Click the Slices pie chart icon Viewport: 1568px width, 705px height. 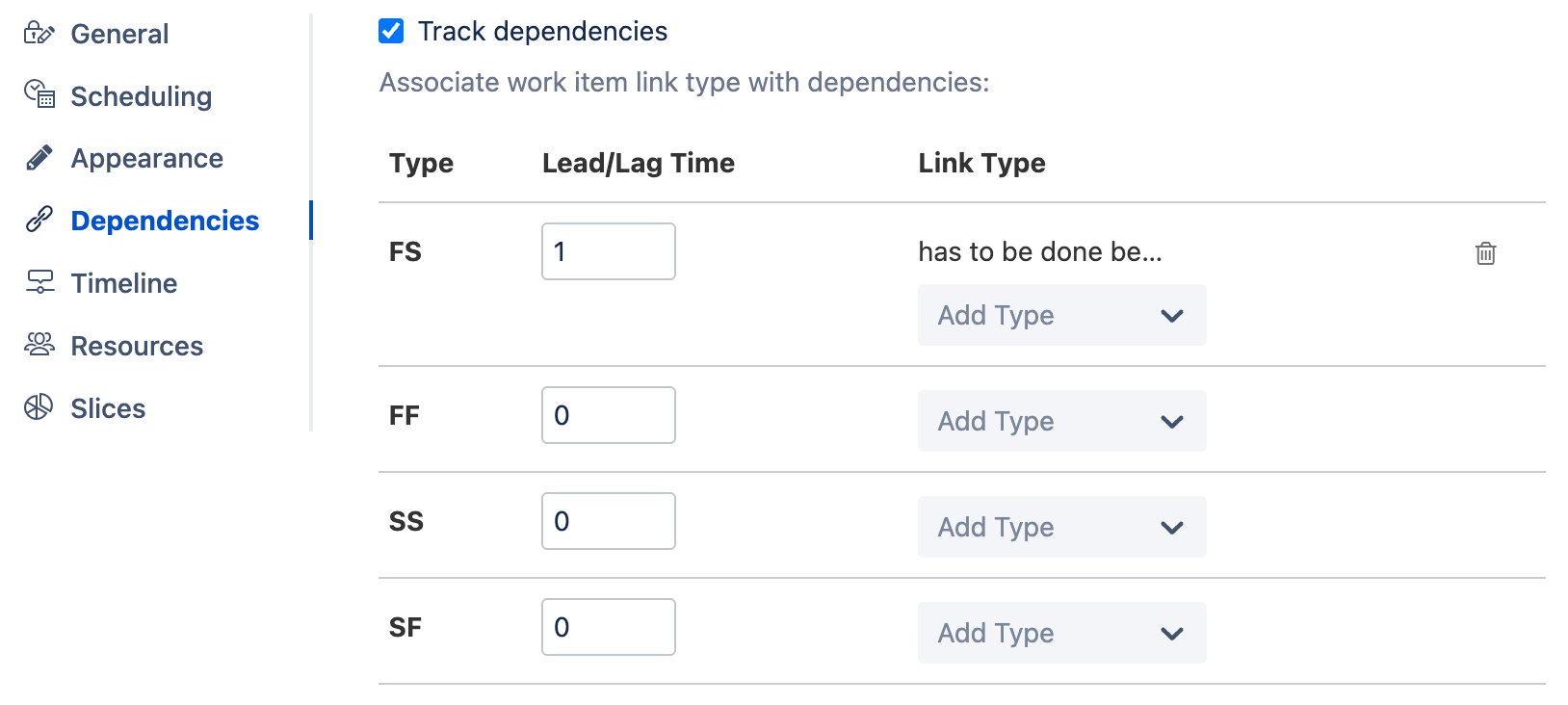click(39, 407)
